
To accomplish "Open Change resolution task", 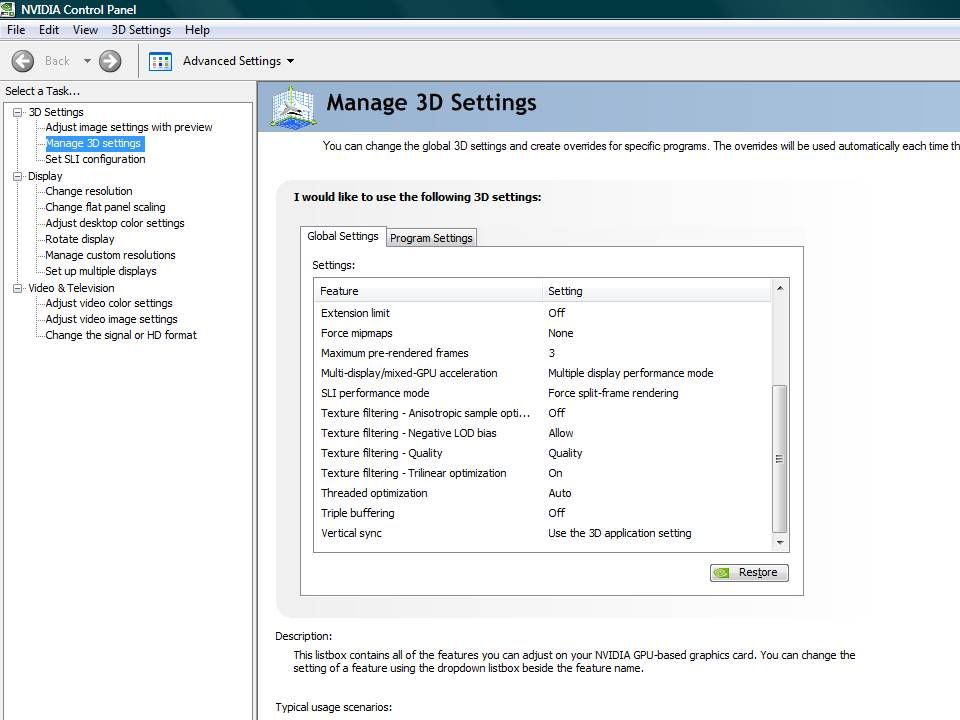I will pyautogui.click(x=89, y=191).
